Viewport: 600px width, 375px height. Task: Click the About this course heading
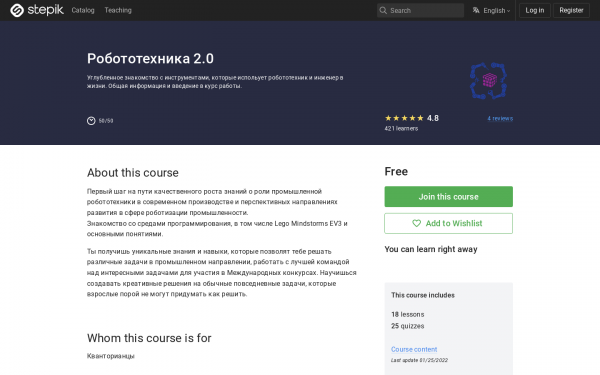(133, 173)
